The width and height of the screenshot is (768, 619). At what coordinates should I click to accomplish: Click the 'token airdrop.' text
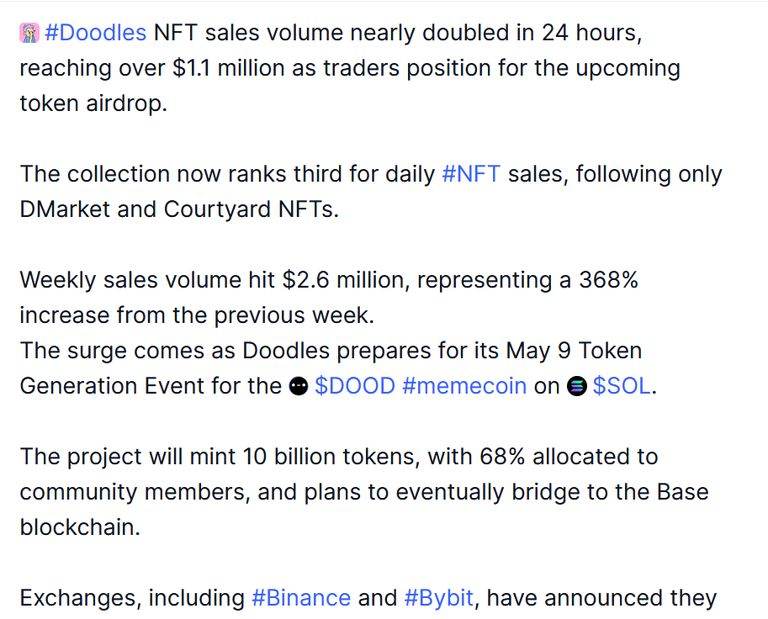pos(93,103)
